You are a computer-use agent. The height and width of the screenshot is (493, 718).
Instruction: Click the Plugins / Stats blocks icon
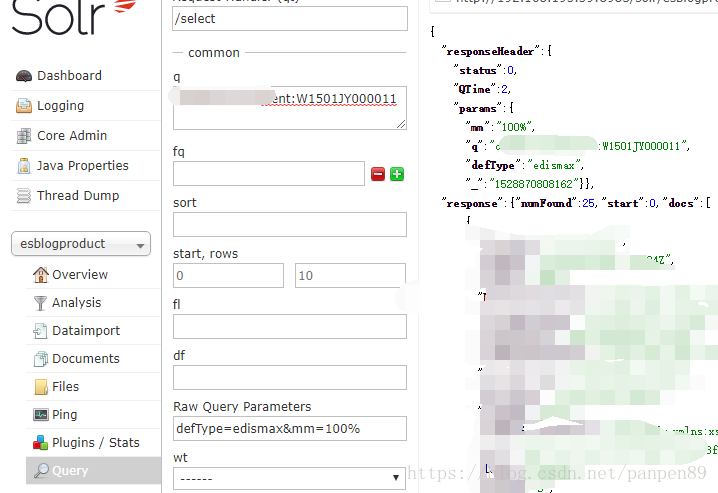[41, 443]
